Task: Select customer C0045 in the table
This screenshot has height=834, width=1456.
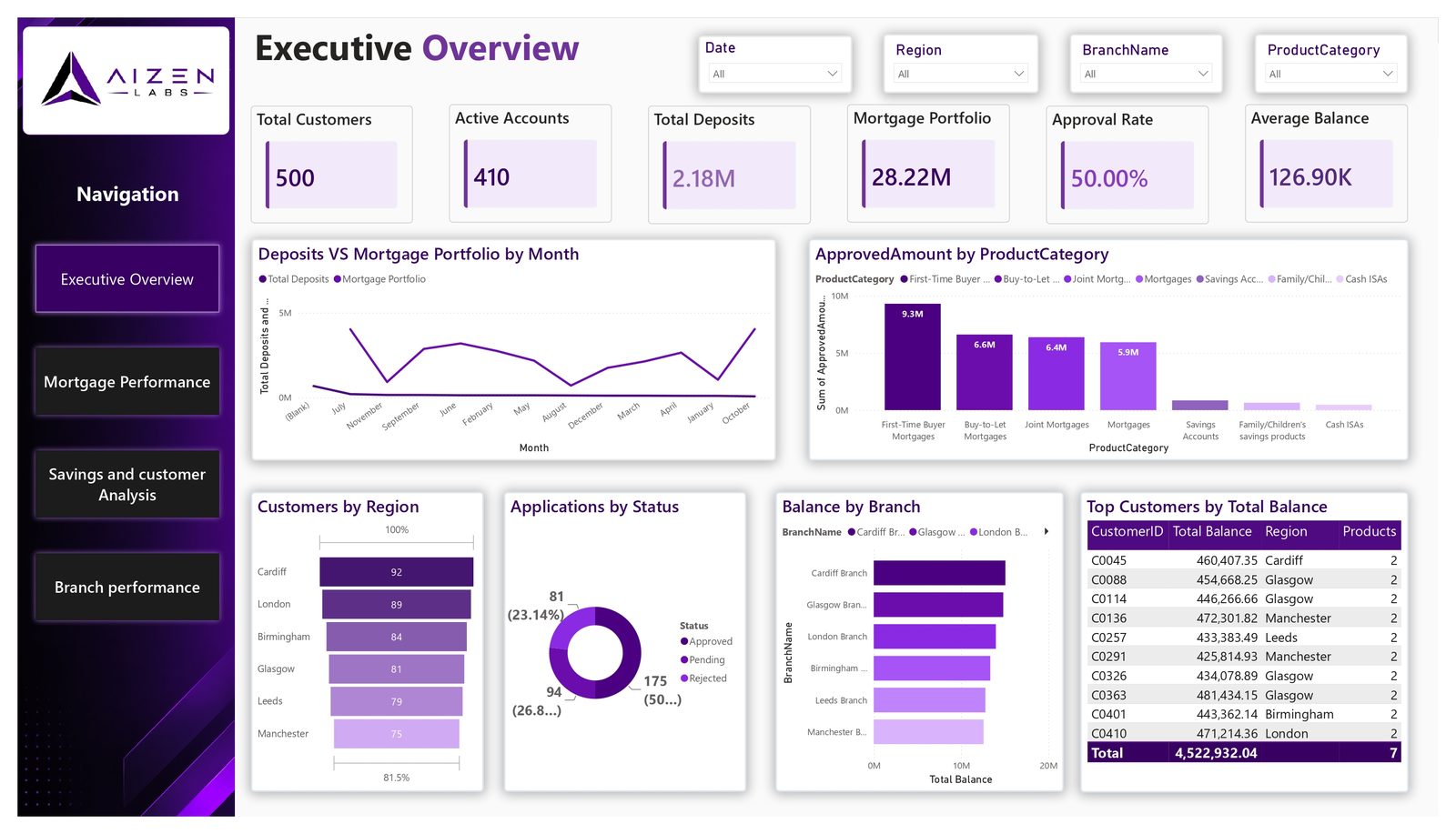Action: point(1108,560)
